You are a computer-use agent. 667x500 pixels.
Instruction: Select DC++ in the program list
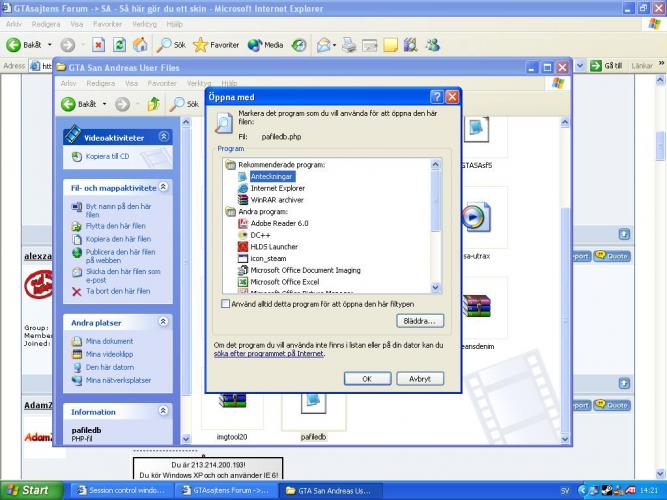point(260,234)
